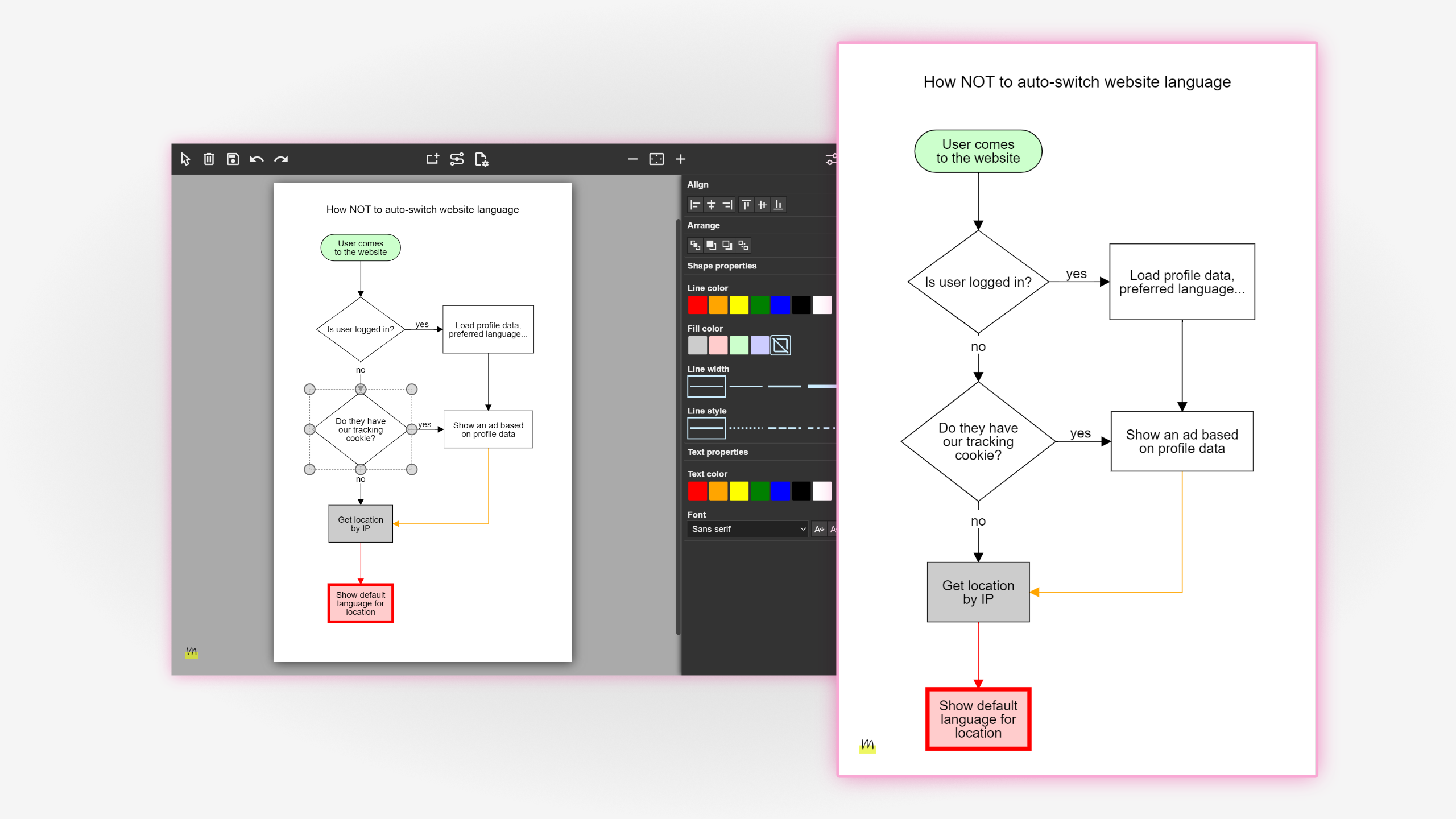1456x819 pixels.
Task: Select the fullscreen/expand view icon
Action: click(x=657, y=159)
